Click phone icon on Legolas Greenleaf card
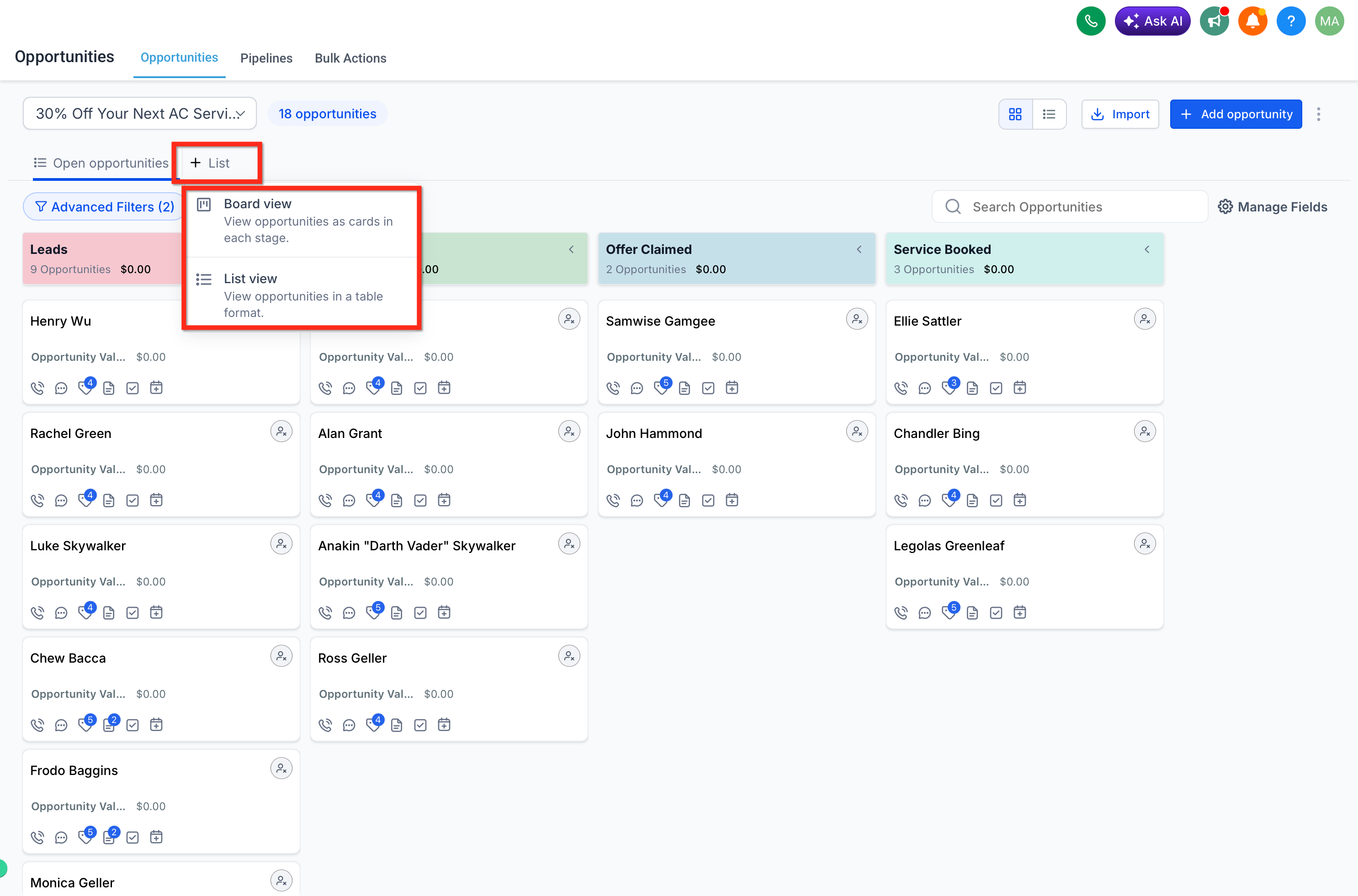The height and width of the screenshot is (896, 1358). point(901,612)
